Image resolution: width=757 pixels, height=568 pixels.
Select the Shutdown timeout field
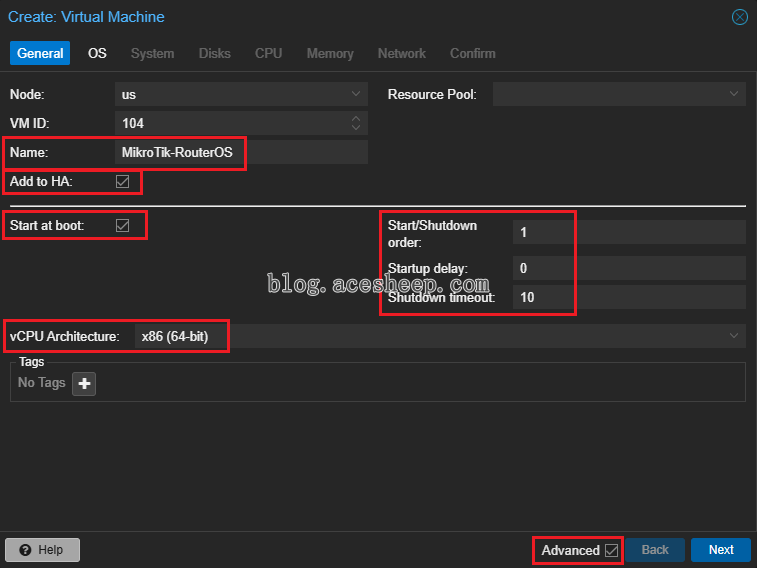(x=629, y=297)
